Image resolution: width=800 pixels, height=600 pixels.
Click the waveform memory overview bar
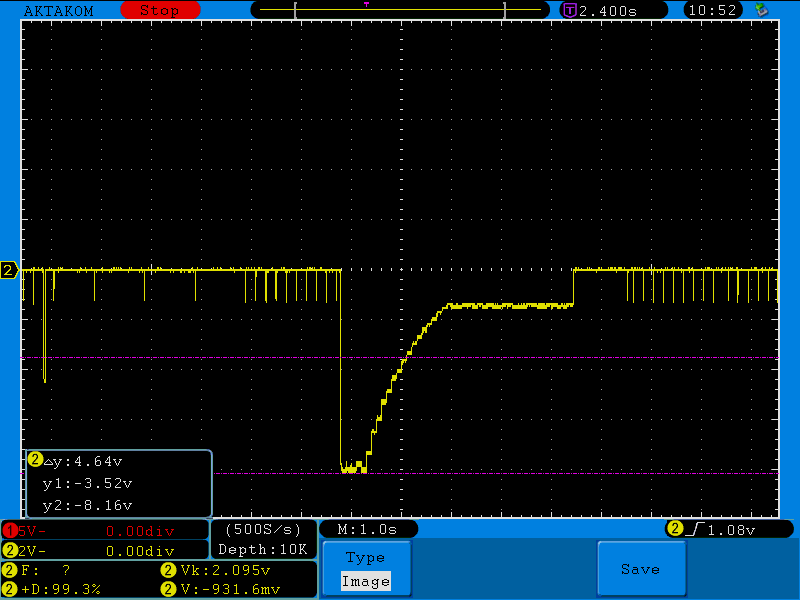tap(400, 10)
